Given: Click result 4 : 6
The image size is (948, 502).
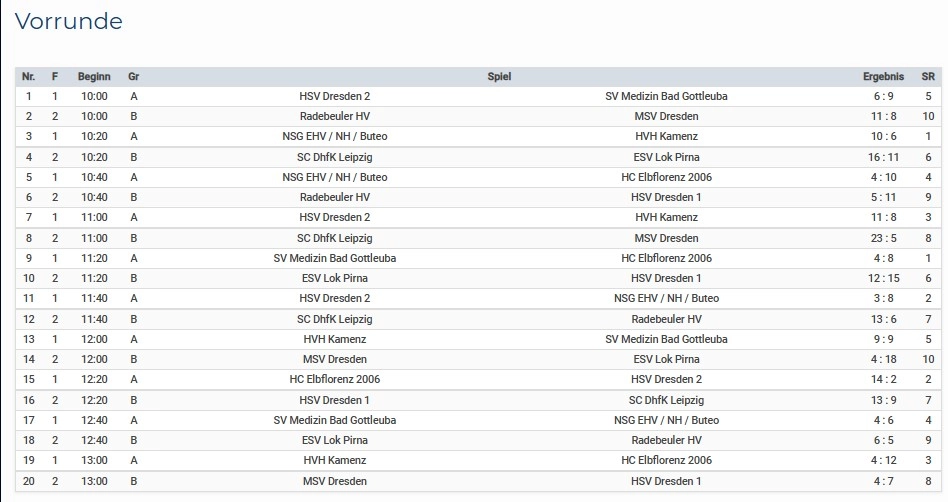Looking at the screenshot, I should [x=883, y=420].
